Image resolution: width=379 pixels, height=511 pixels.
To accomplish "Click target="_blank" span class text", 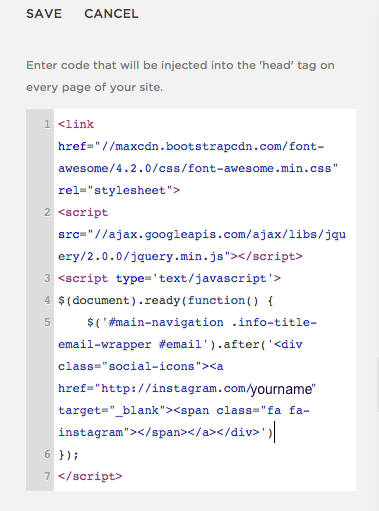I will coord(184,411).
